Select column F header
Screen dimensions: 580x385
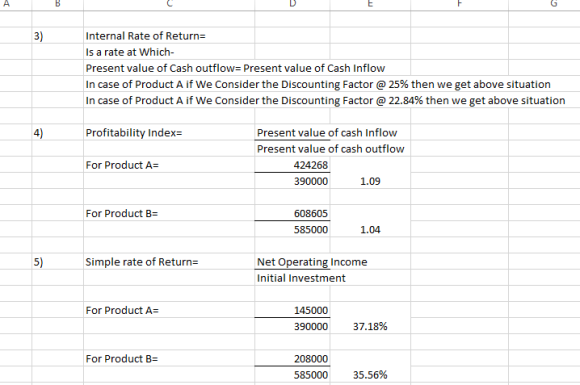click(459, 5)
